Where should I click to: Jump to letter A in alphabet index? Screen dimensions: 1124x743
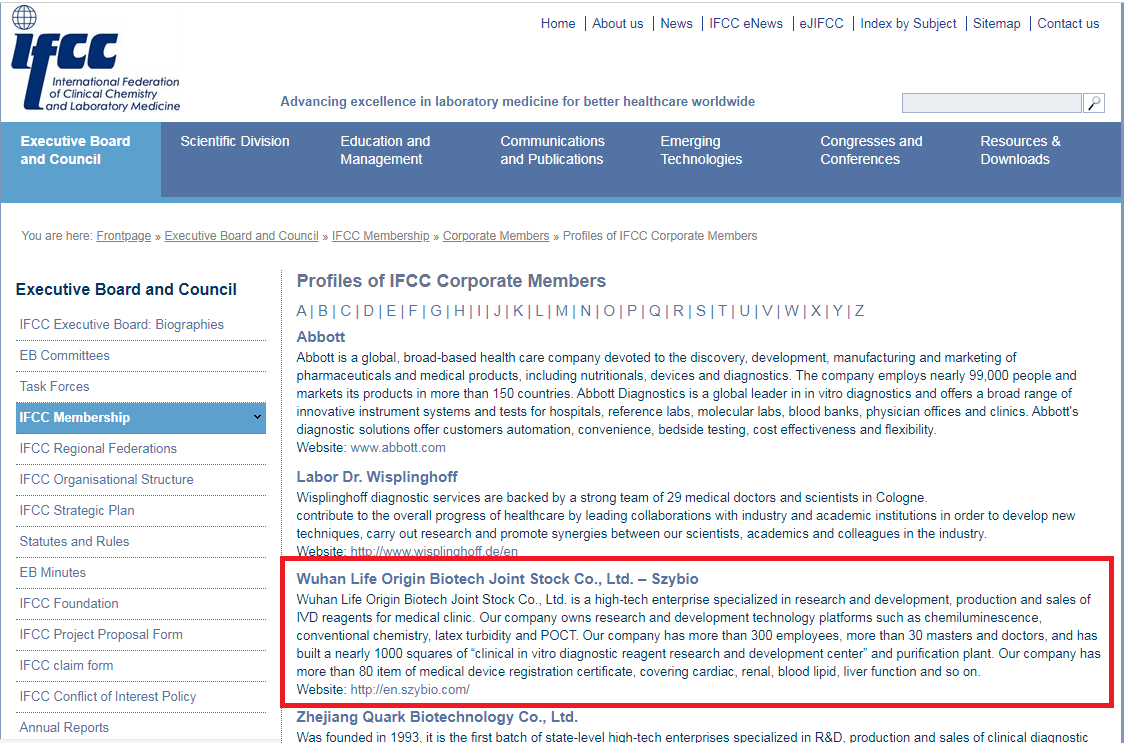(x=302, y=311)
